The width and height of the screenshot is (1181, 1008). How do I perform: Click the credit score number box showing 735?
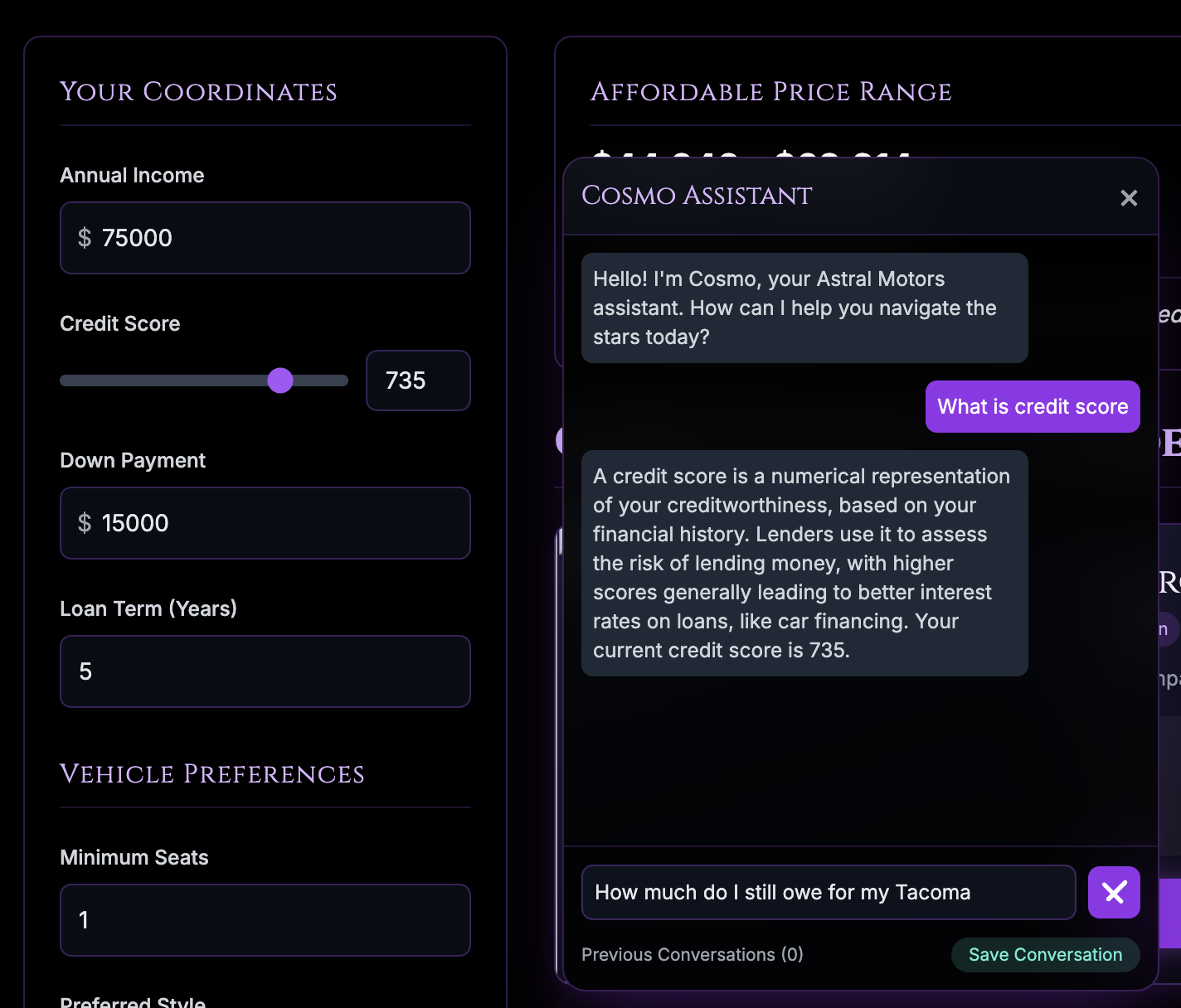417,380
